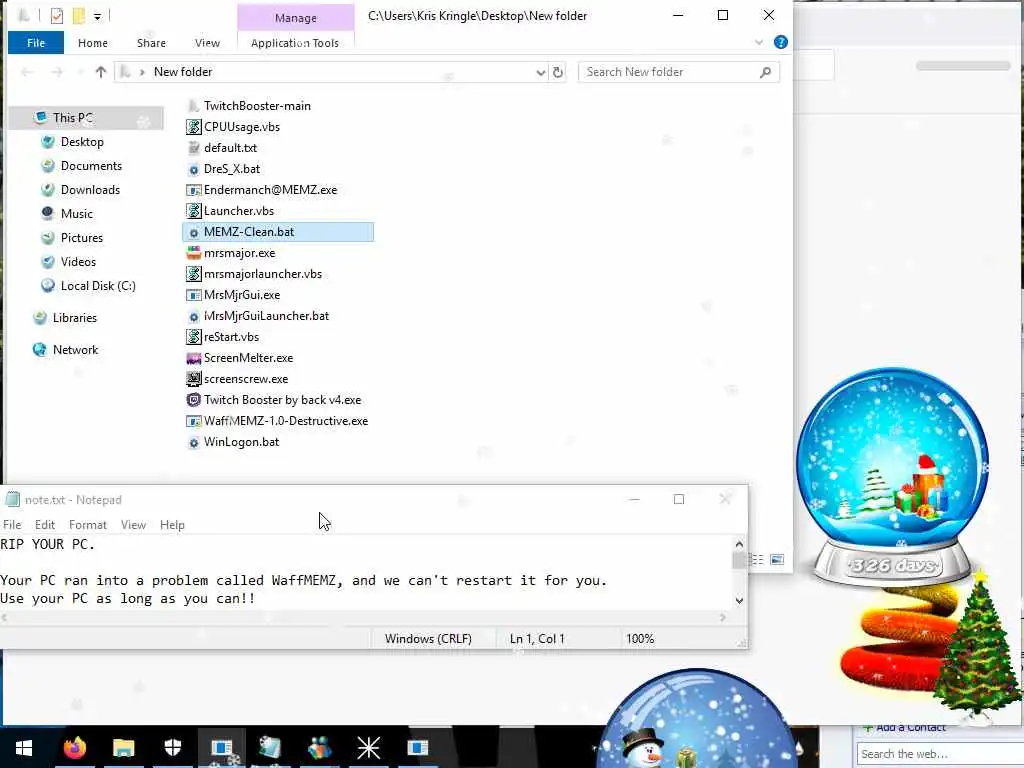1024x768 pixels.
Task: Click the New folder quick access icon
Action: 78,16
